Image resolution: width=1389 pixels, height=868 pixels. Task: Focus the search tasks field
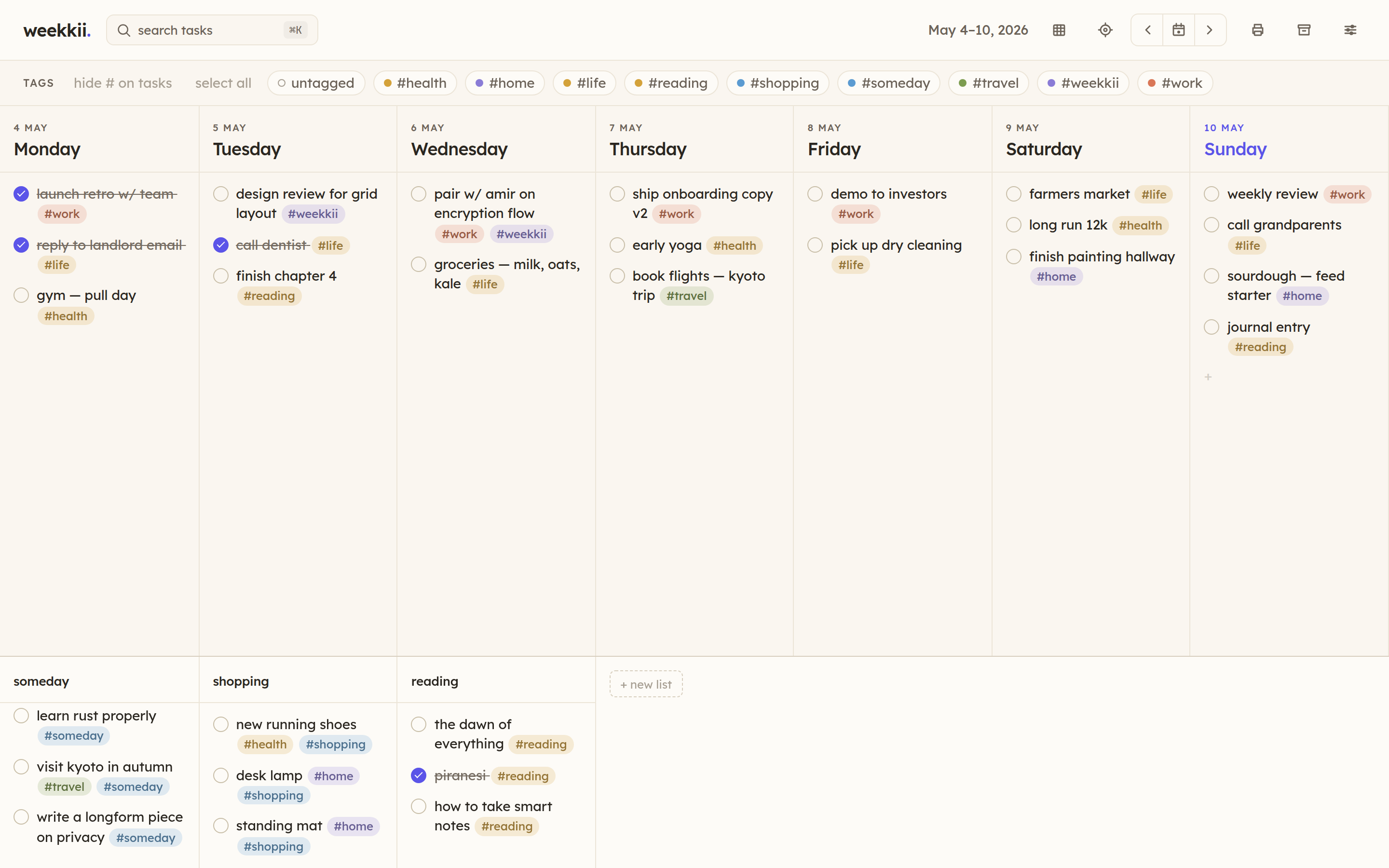pos(212,30)
